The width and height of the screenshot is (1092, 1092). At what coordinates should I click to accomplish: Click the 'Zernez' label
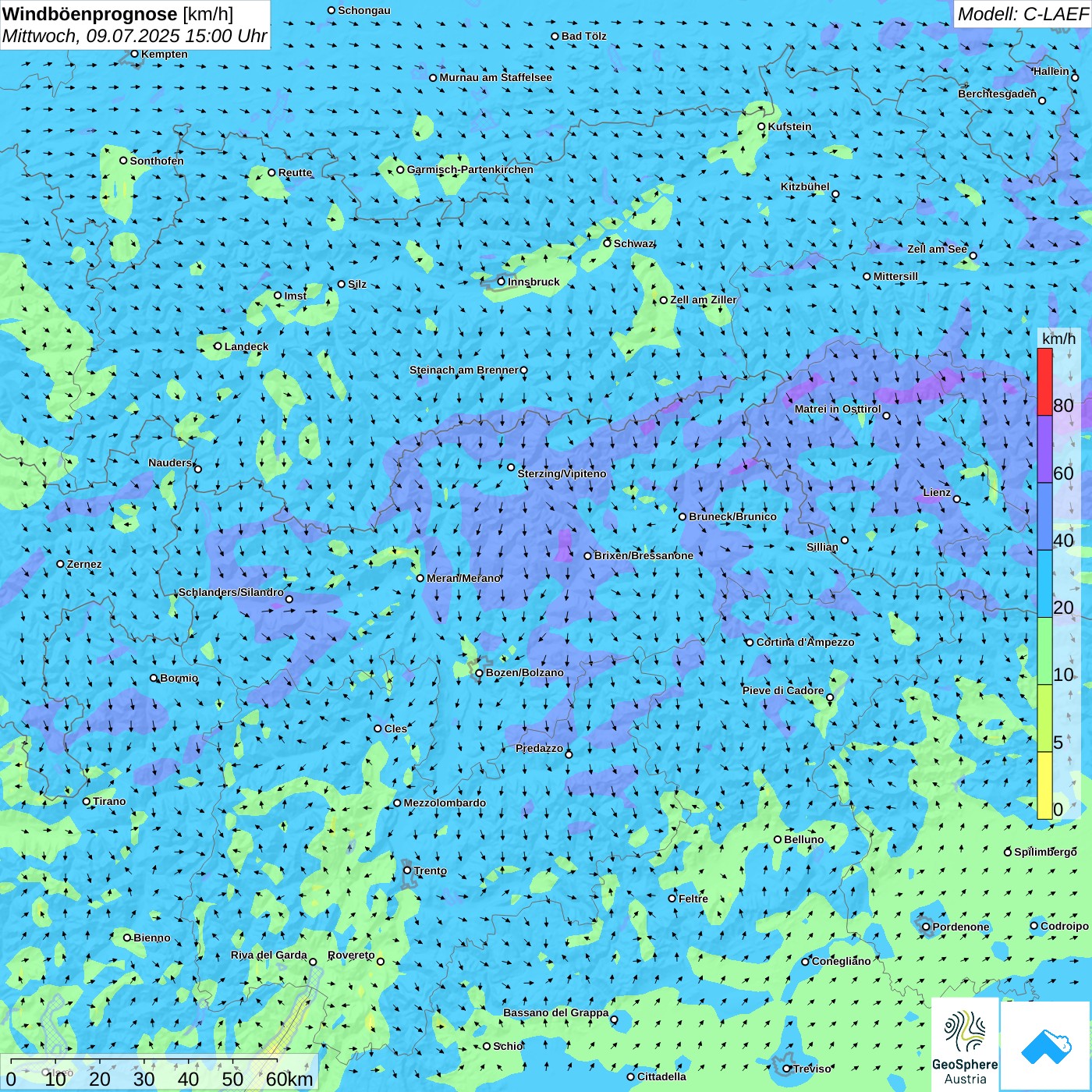pyautogui.click(x=83, y=564)
